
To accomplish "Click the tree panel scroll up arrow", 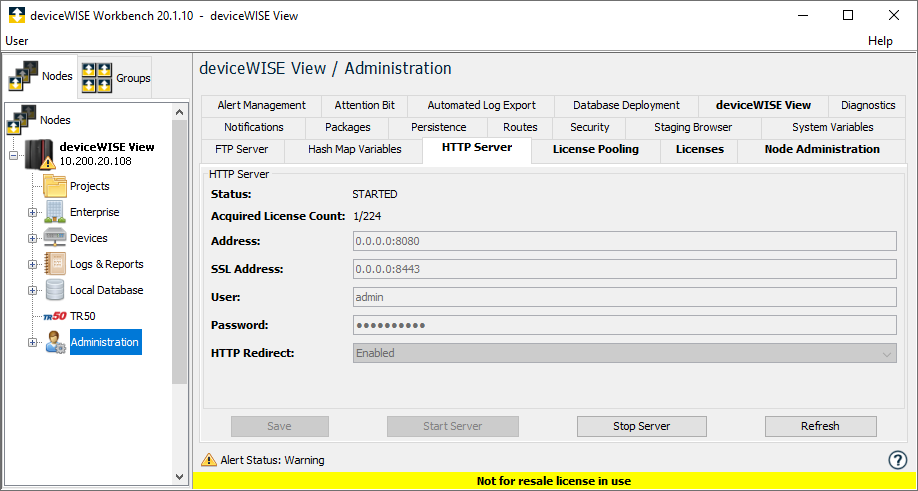I will pyautogui.click(x=180, y=112).
